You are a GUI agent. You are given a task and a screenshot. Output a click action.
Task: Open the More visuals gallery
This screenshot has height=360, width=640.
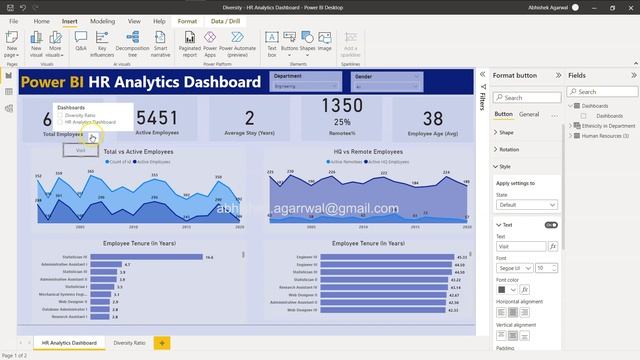[55, 44]
